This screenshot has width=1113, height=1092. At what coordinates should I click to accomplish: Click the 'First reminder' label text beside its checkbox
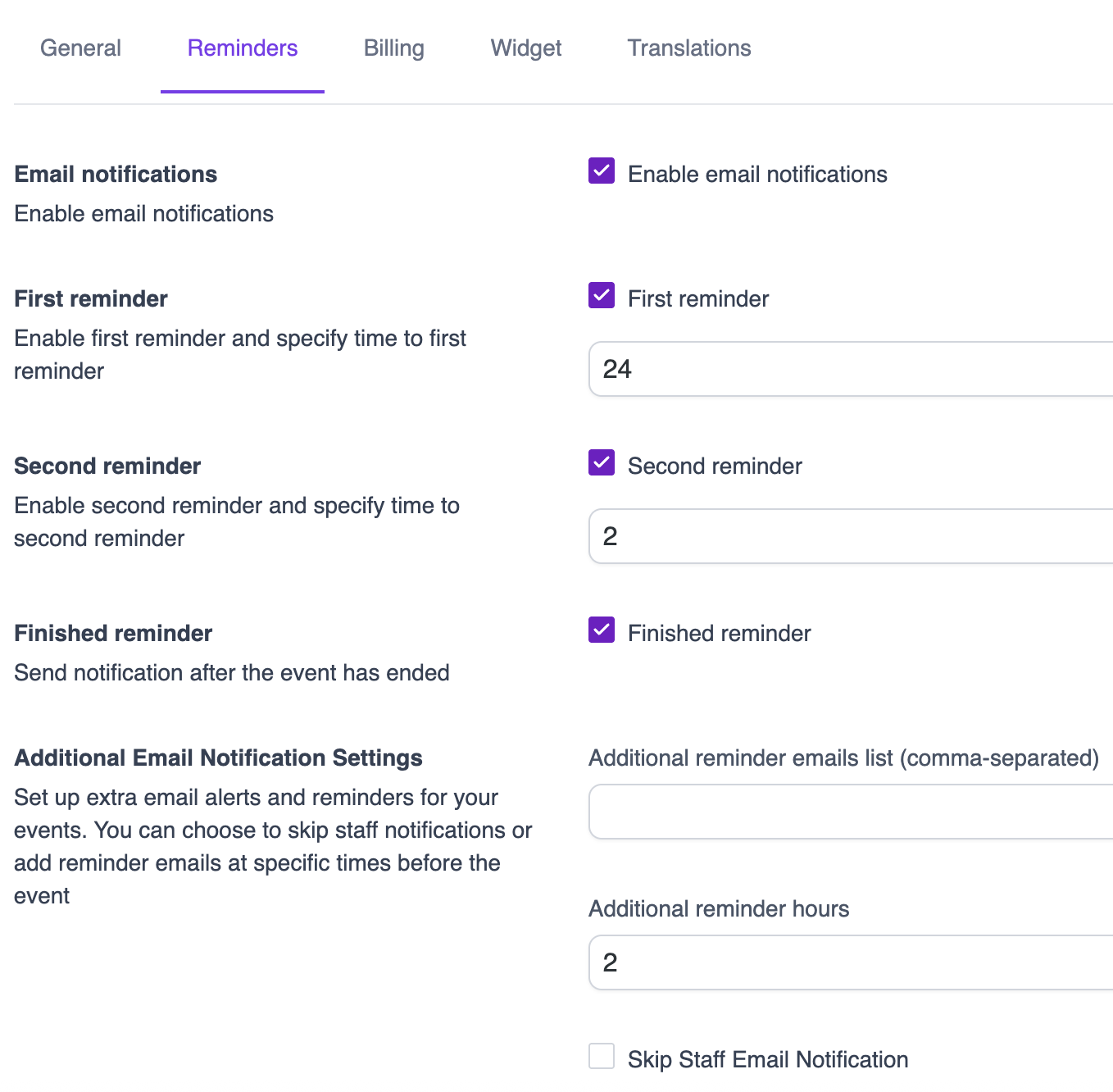point(698,299)
